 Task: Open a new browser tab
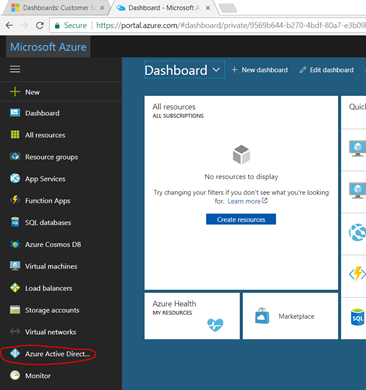[228, 8]
